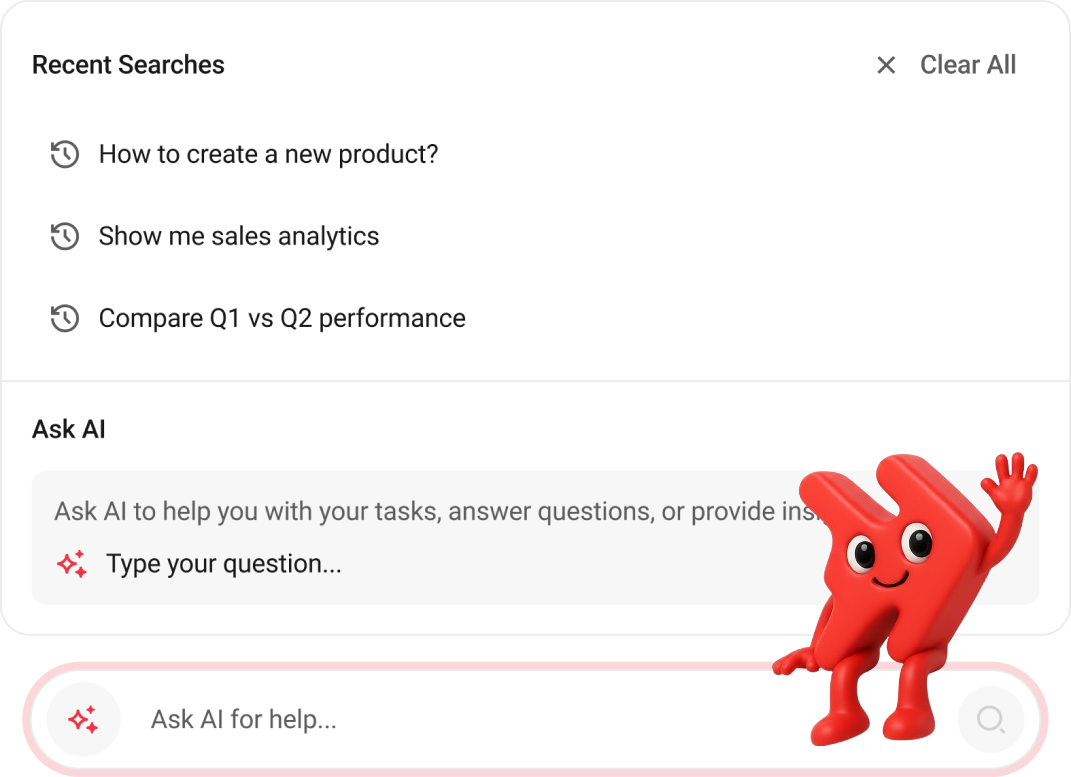Click the X icon to close Recent Searches
Screen dimensions: 1071x777
886,65
